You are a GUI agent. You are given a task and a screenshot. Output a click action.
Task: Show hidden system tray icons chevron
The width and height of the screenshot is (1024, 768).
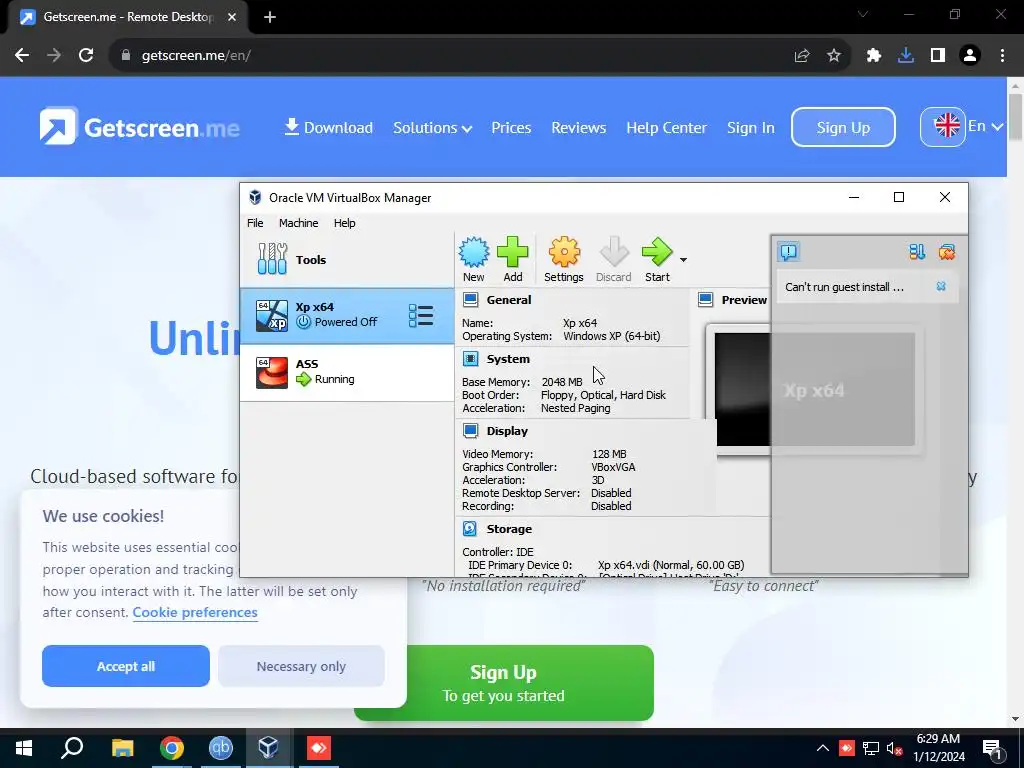click(823, 748)
